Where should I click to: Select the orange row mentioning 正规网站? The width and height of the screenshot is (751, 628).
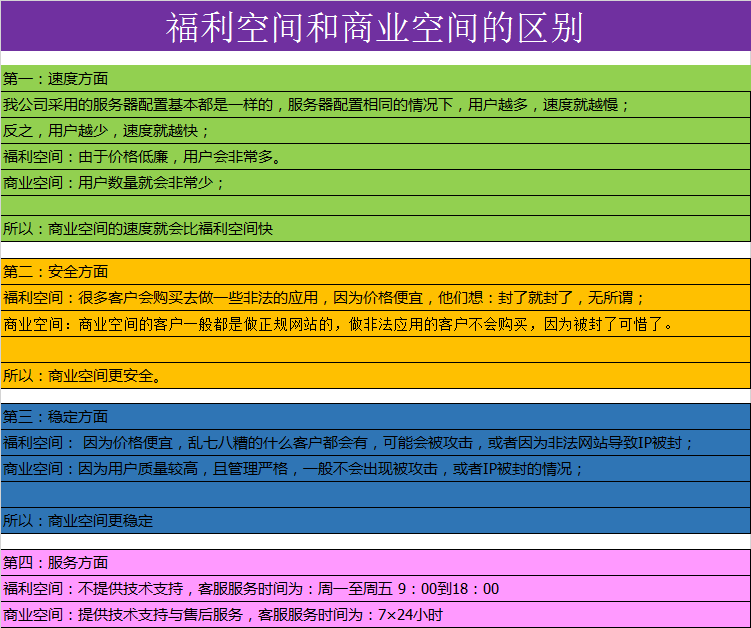pyautogui.click(x=338, y=324)
